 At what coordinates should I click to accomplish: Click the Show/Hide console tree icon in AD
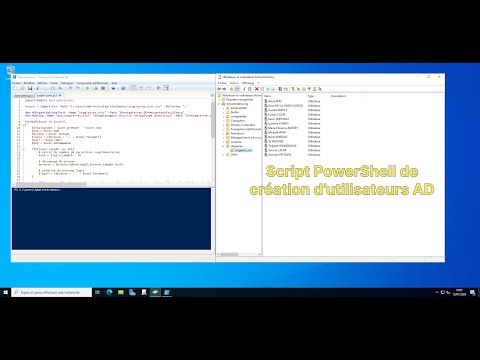(237, 89)
